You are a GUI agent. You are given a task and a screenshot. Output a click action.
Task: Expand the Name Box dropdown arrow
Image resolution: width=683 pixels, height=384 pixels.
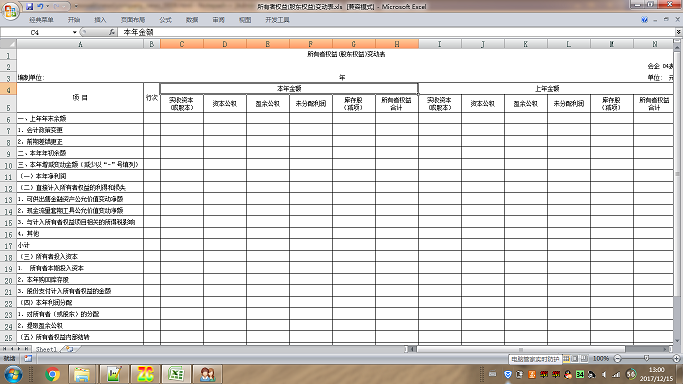point(74,32)
